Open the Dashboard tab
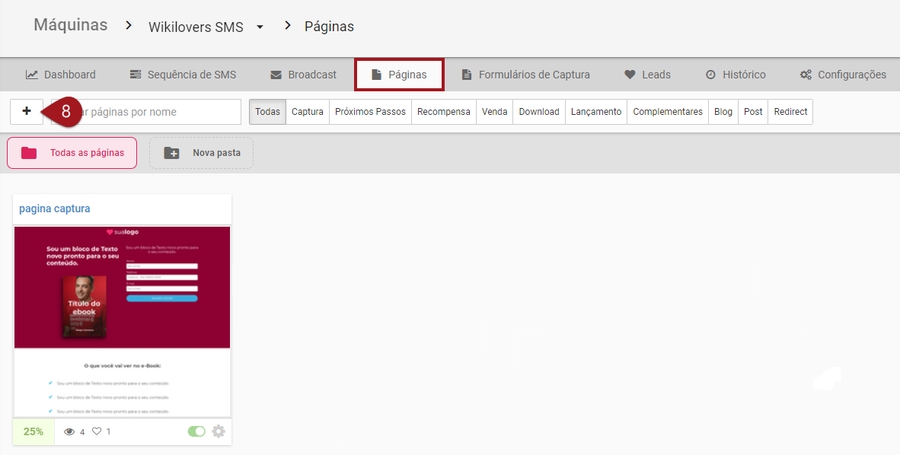 point(61,74)
